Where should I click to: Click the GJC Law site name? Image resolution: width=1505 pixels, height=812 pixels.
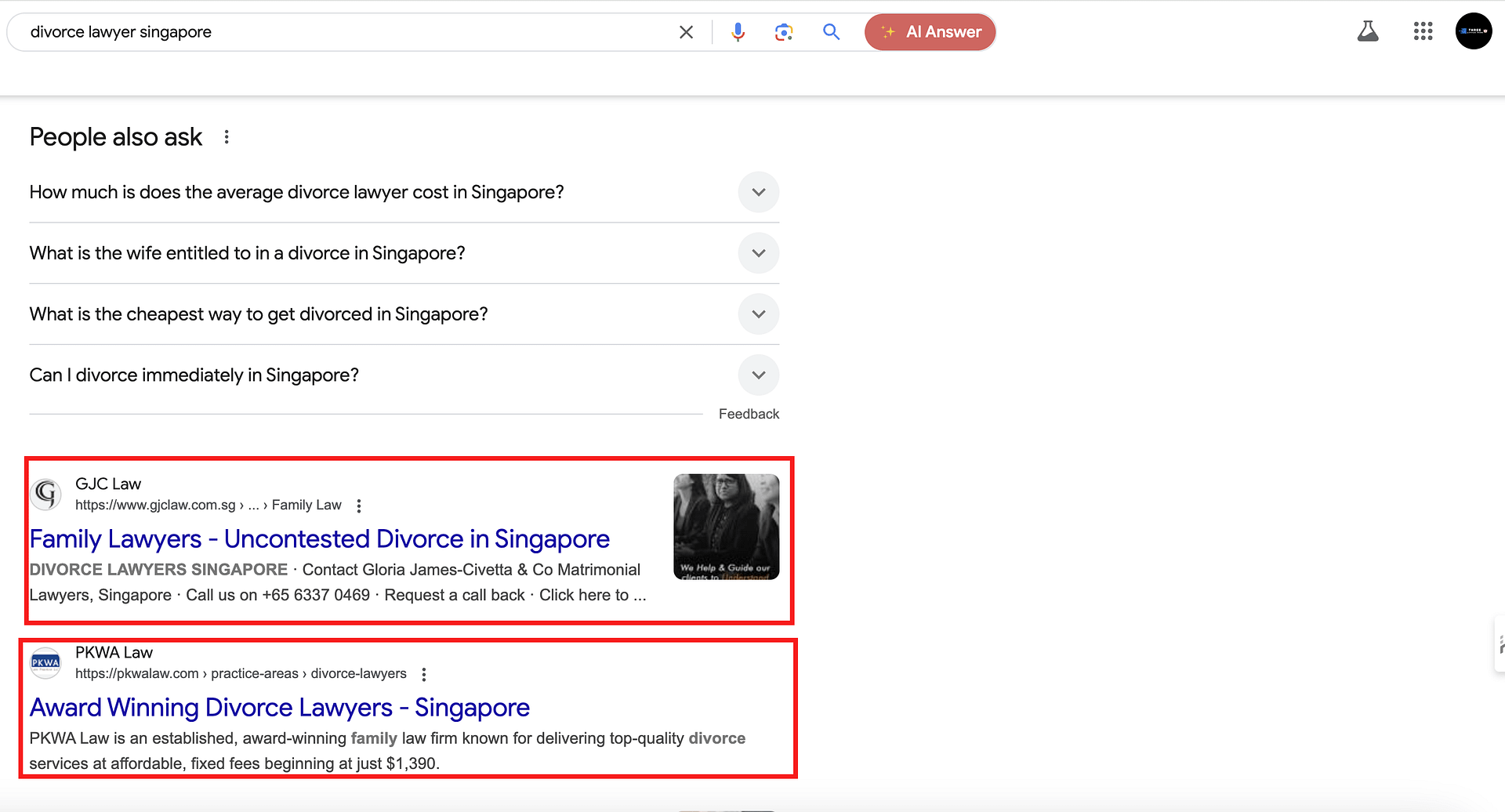tap(108, 484)
